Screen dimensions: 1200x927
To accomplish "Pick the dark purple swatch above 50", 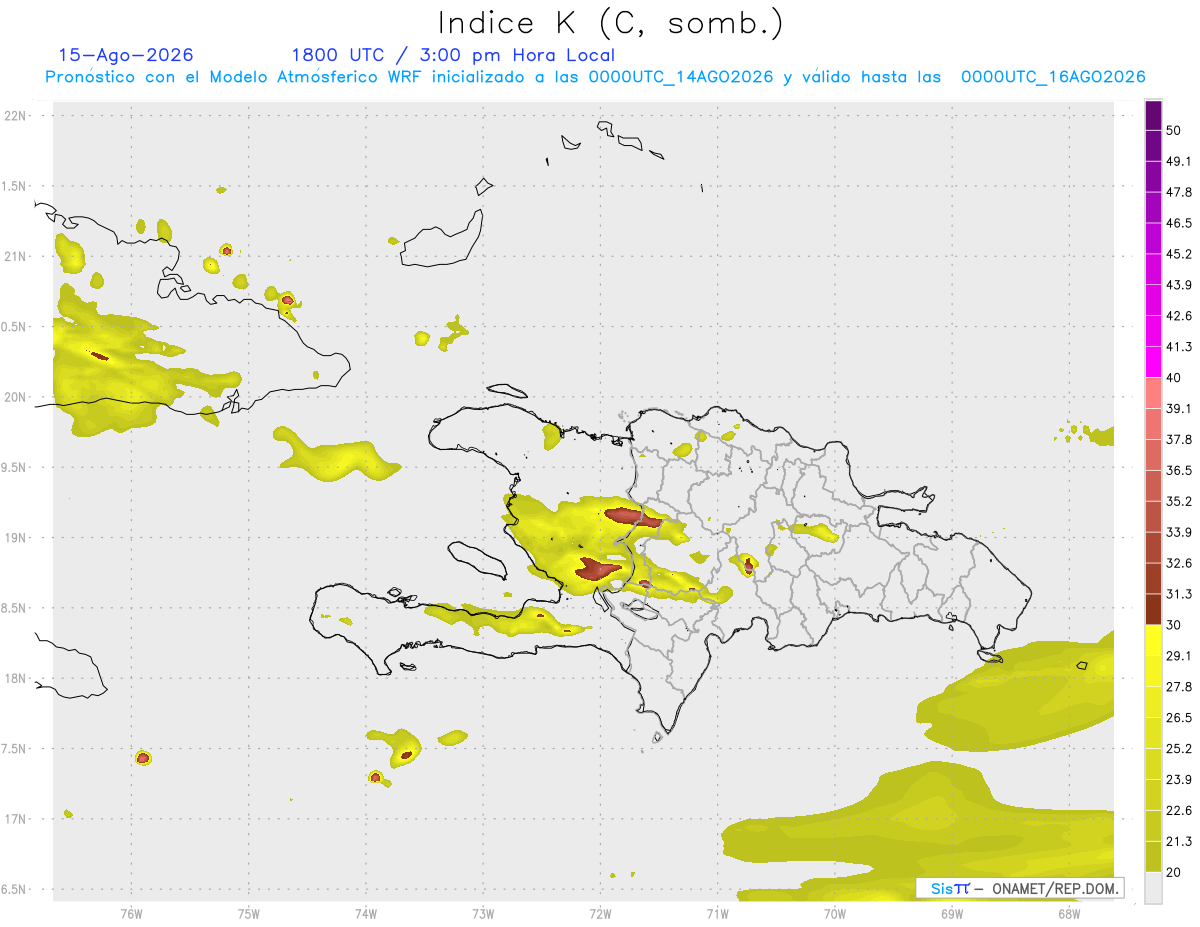I will [1153, 115].
